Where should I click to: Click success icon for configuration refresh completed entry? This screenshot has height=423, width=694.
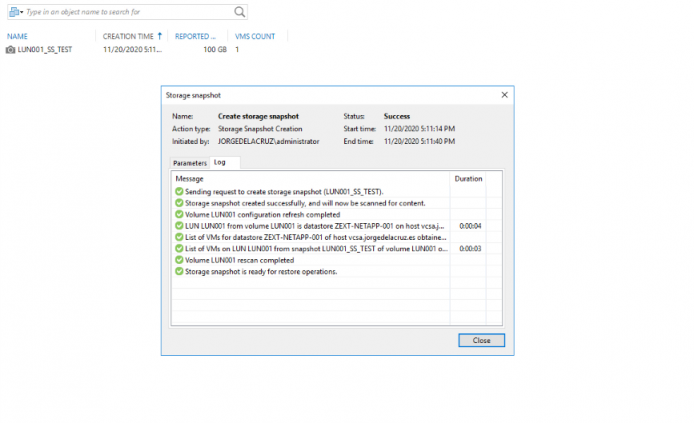tap(179, 215)
